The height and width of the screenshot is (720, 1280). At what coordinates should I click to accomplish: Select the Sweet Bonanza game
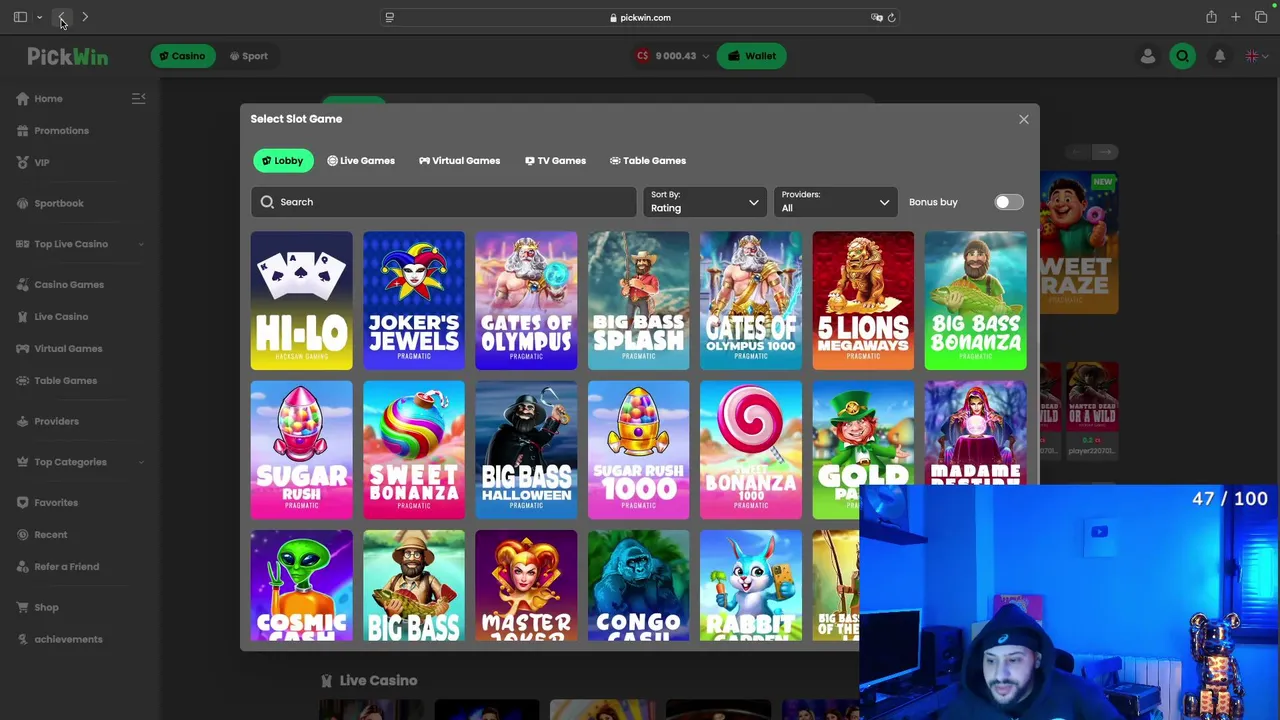click(x=414, y=450)
